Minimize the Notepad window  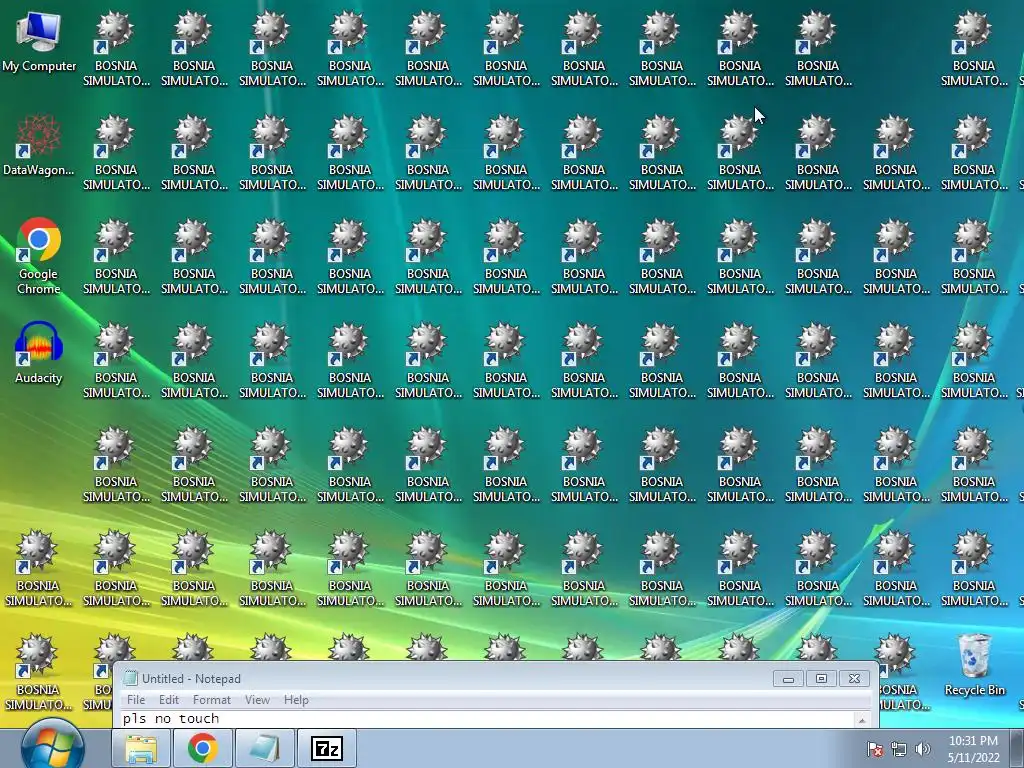[788, 679]
